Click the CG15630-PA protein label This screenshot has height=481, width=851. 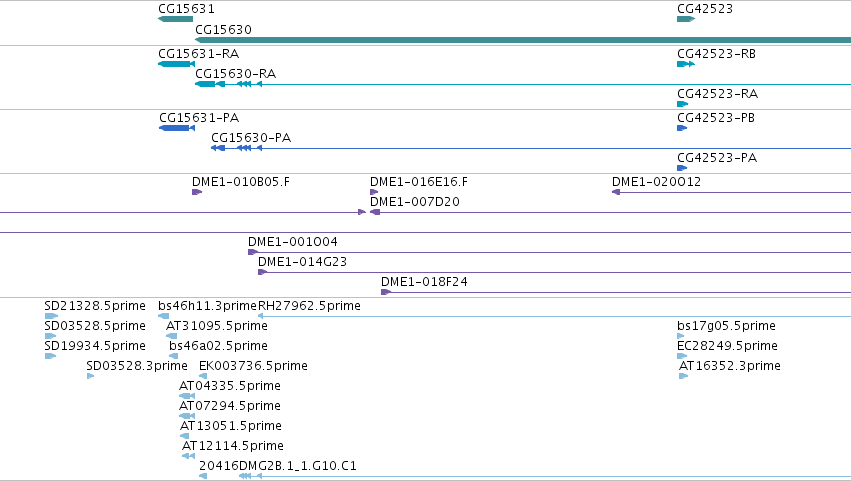[251, 138]
